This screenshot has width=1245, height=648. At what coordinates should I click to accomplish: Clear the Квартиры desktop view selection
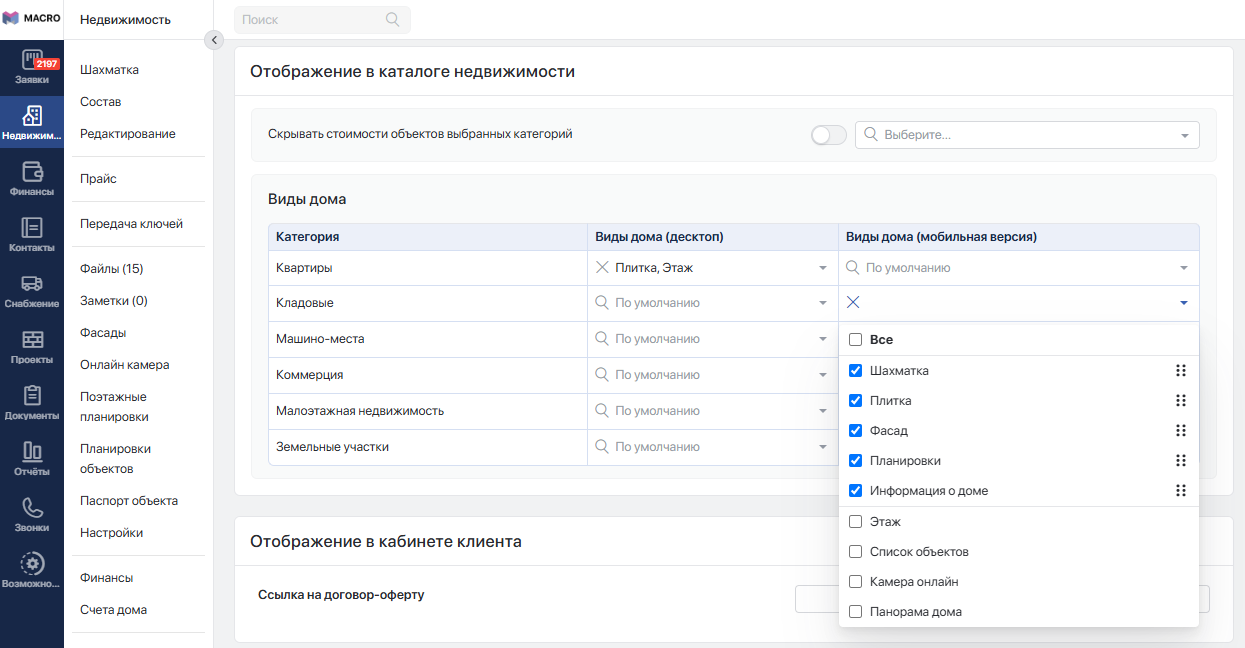coord(602,268)
